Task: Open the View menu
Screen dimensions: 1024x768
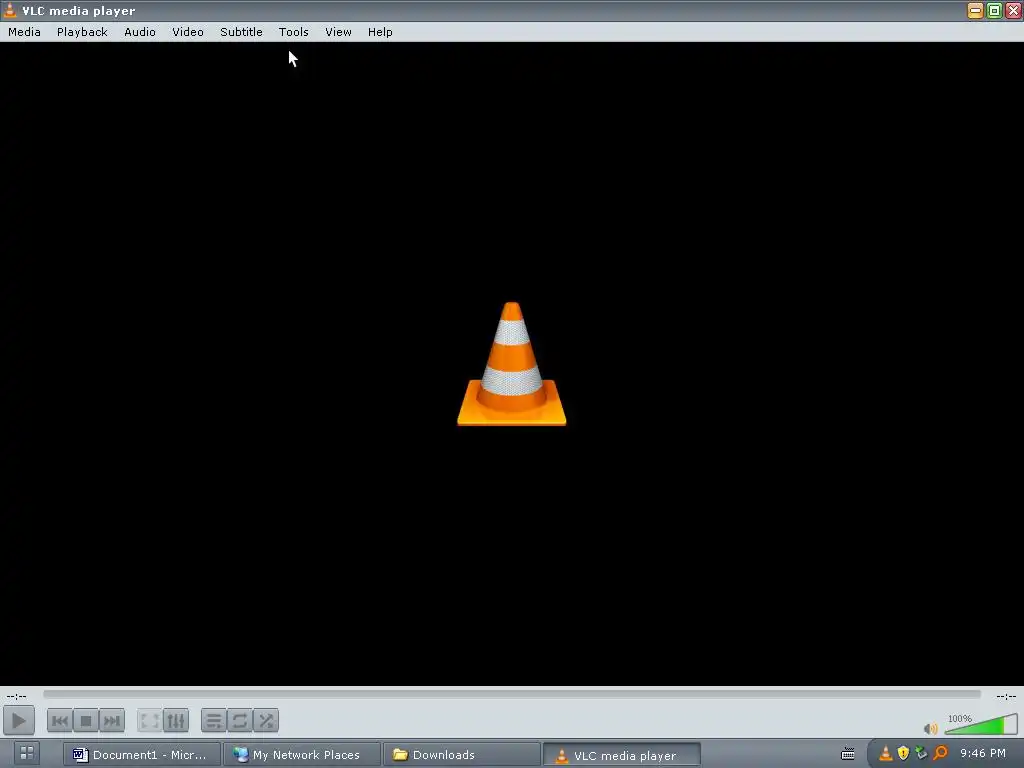Action: pyautogui.click(x=338, y=32)
